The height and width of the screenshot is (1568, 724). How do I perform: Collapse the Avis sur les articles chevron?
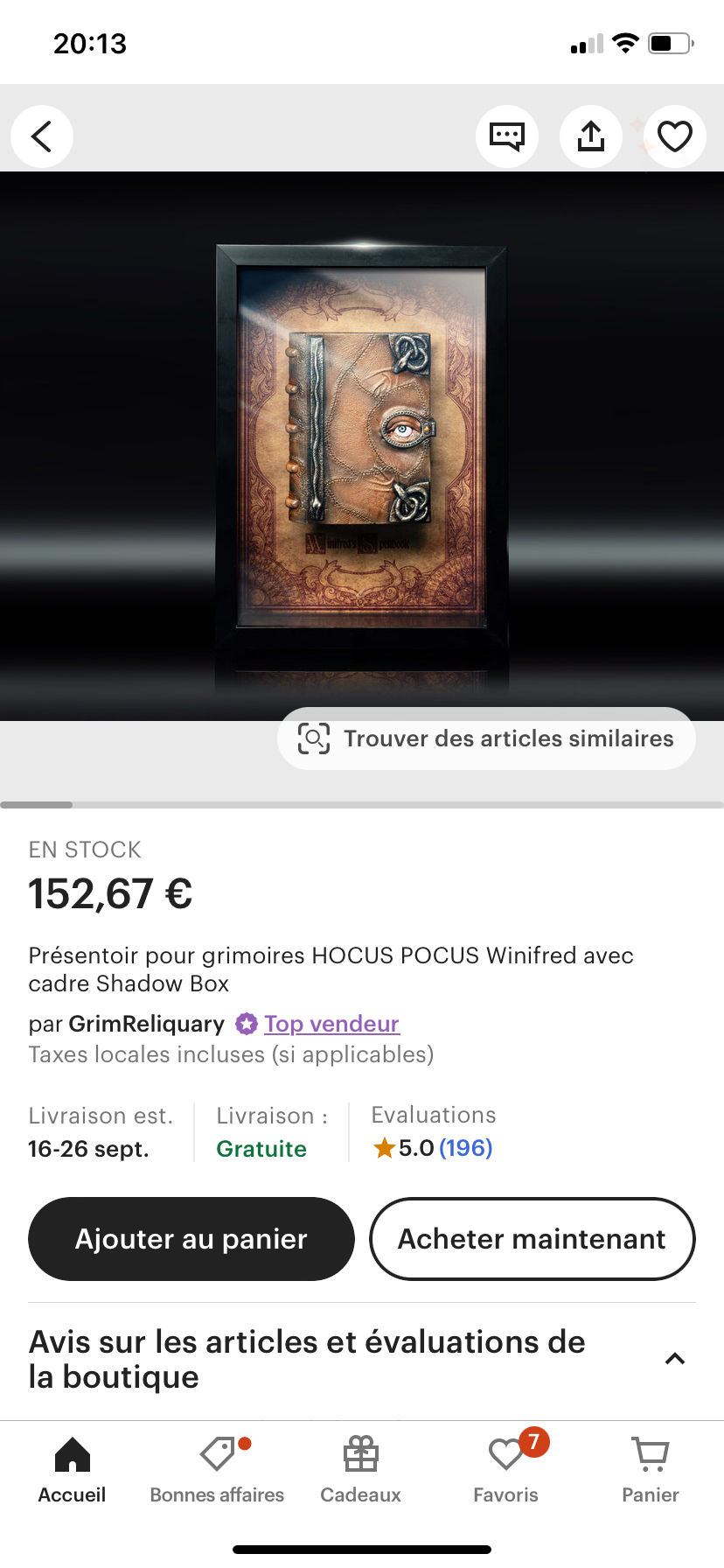point(675,1359)
